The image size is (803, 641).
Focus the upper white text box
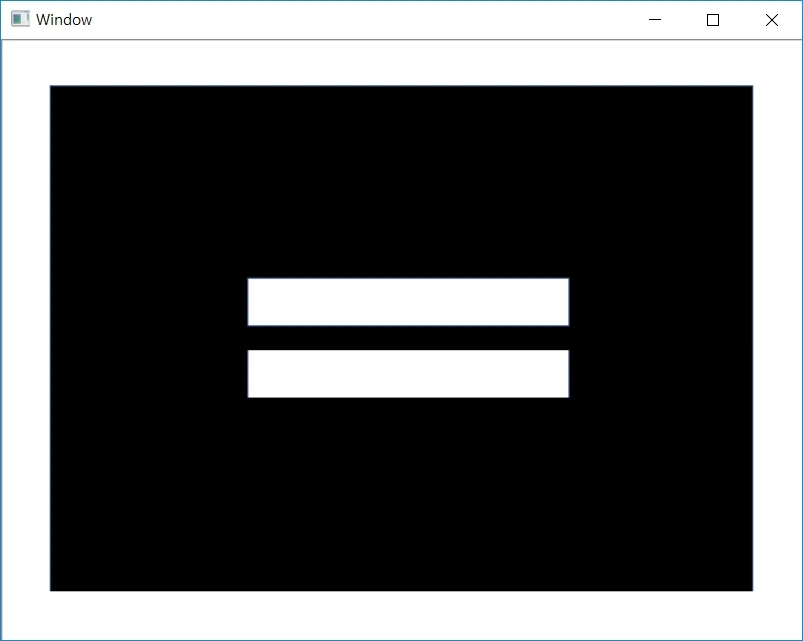click(408, 302)
